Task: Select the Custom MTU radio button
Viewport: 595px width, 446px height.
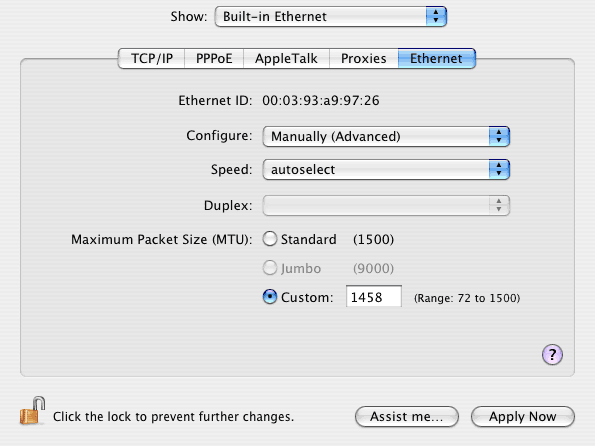Action: click(270, 297)
